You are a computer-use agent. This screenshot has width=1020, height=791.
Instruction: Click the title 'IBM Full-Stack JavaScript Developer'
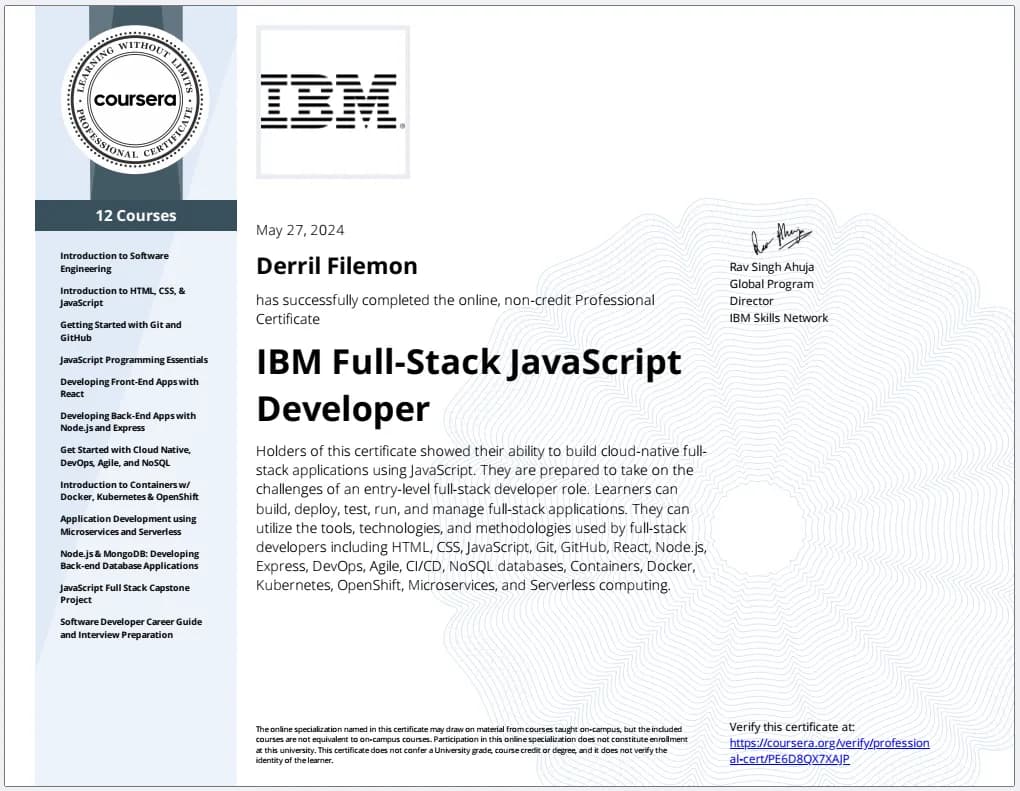point(468,385)
